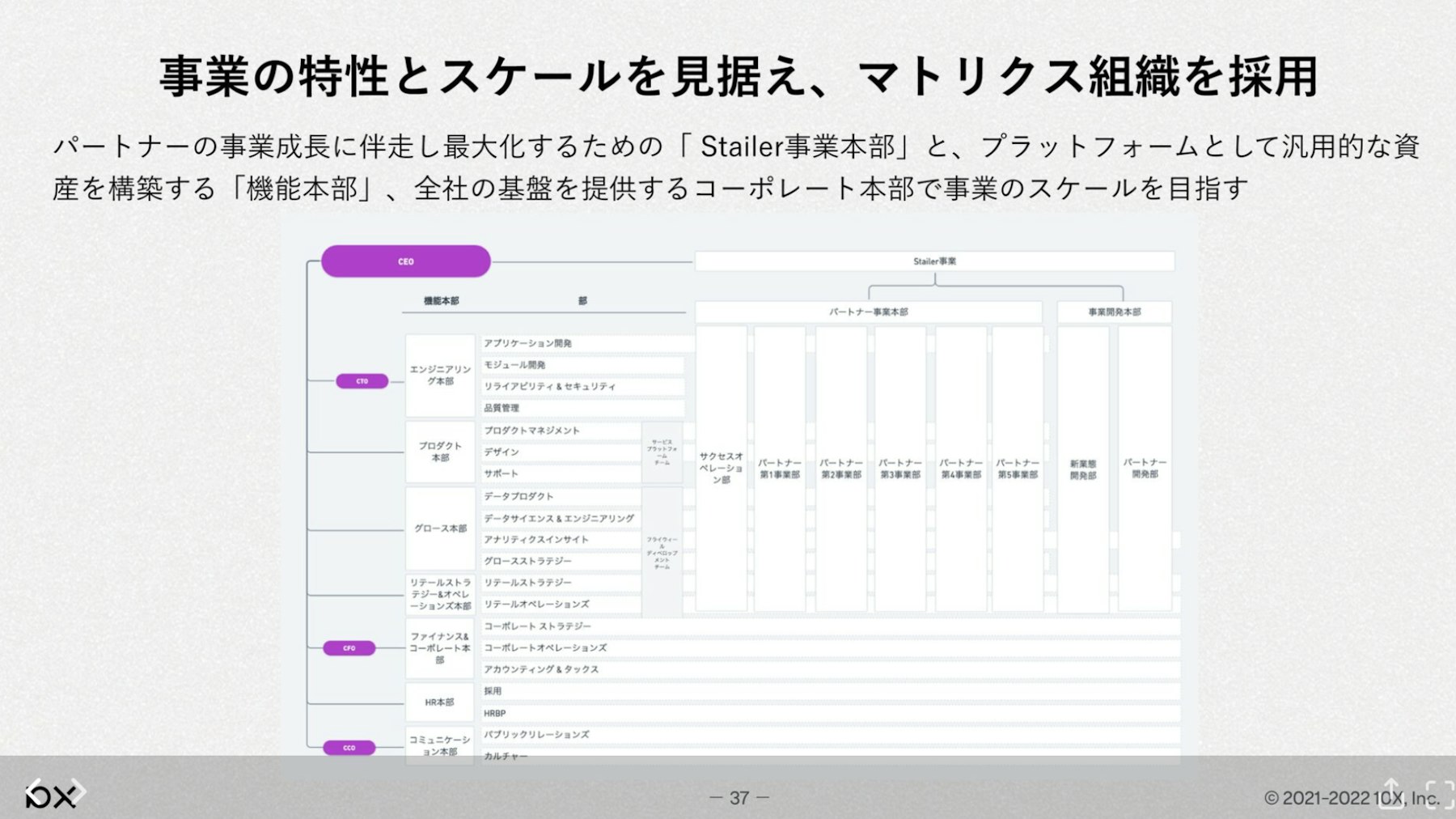Click the コミュニケーション本部 box
This screenshot has width=1456, height=819.
pyautogui.click(x=440, y=745)
